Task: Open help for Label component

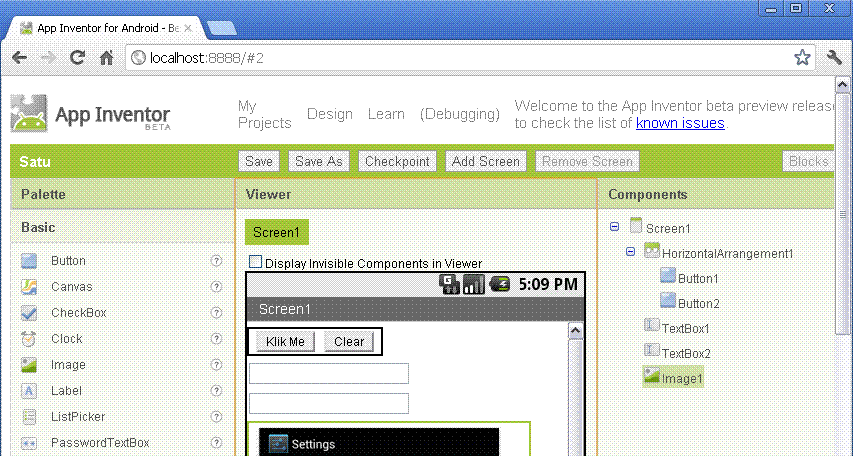Action: [x=217, y=391]
